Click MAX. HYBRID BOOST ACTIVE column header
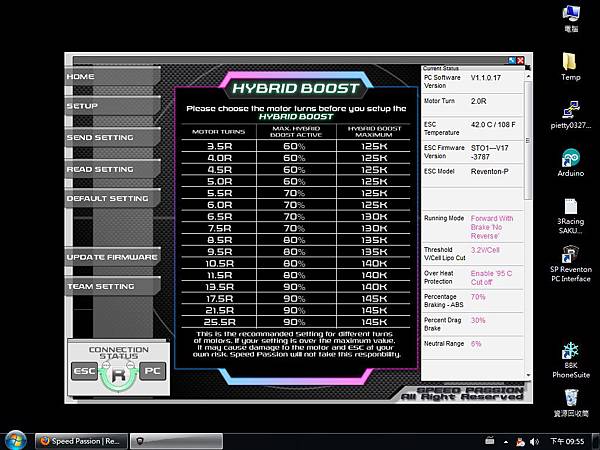Screen dimensions: 600x450 pos(296,132)
